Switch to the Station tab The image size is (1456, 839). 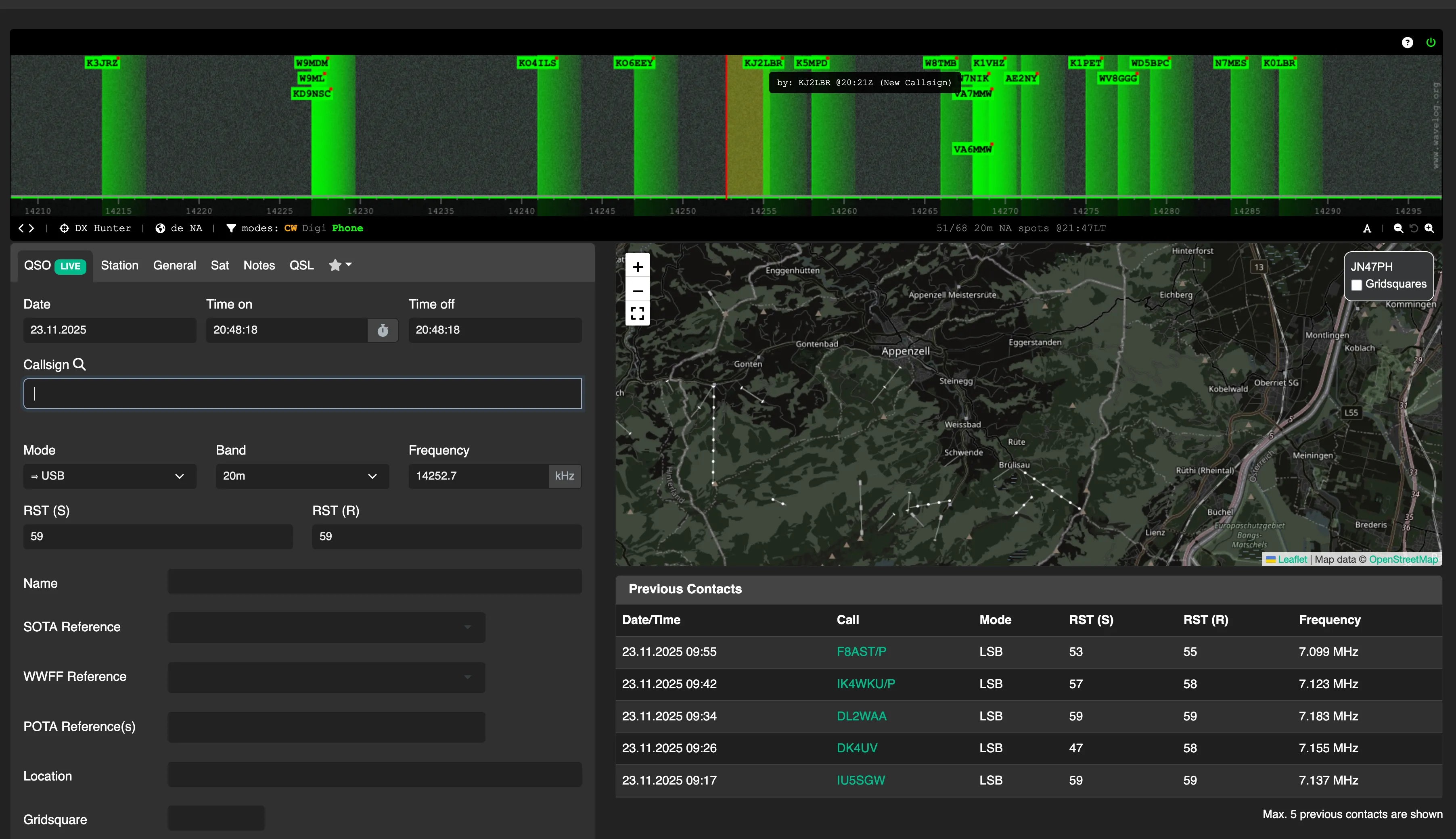119,265
